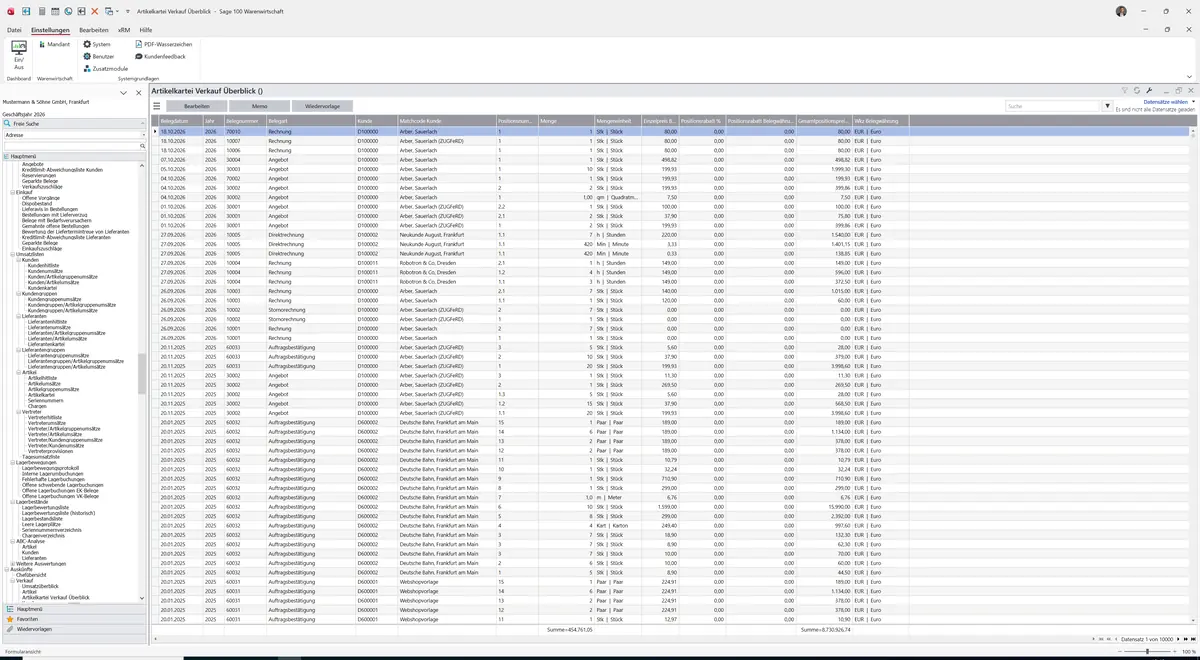The image size is (1200, 660).
Task: Click the navigation search field
Action: click(71, 146)
